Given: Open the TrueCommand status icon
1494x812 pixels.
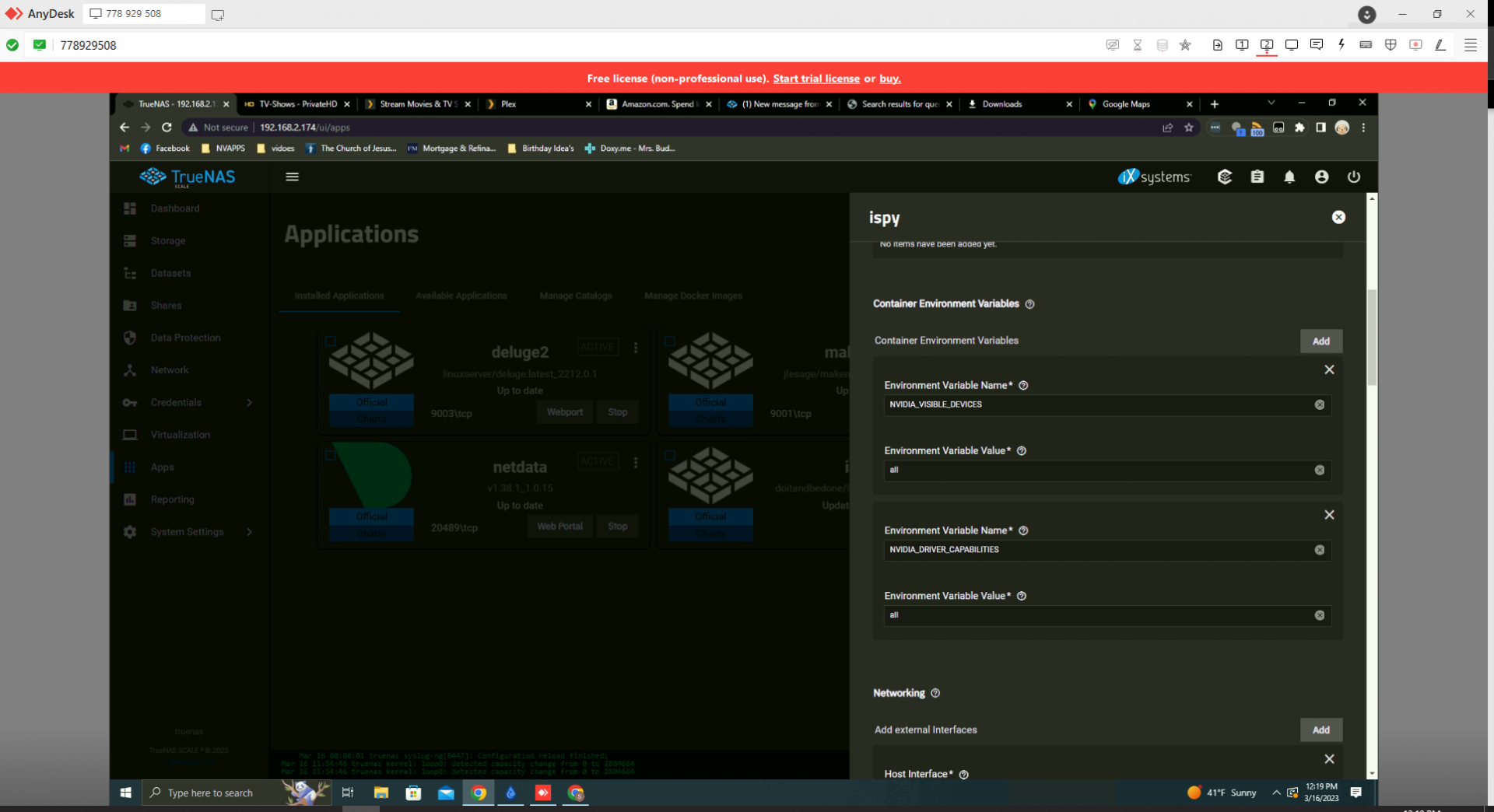Looking at the screenshot, I should tap(1224, 177).
